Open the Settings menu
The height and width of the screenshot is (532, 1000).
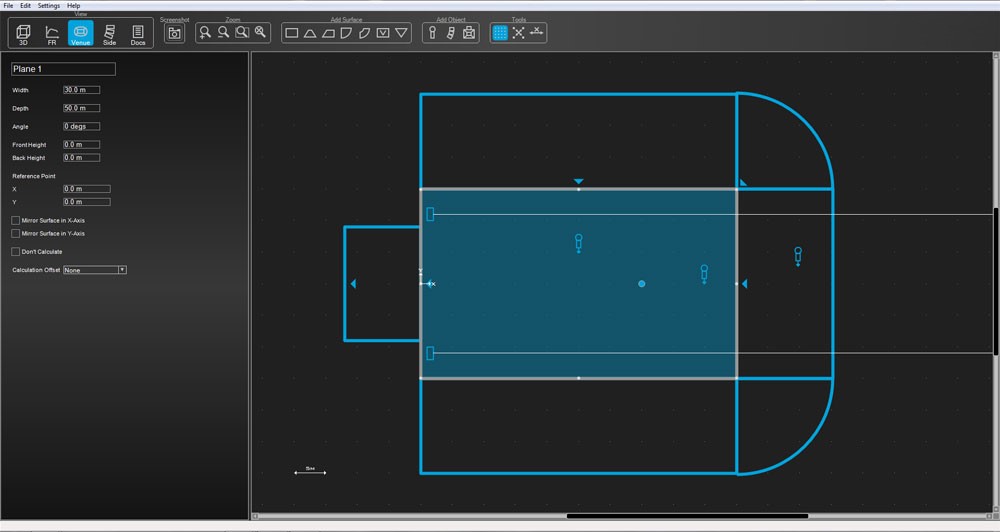coord(48,5)
